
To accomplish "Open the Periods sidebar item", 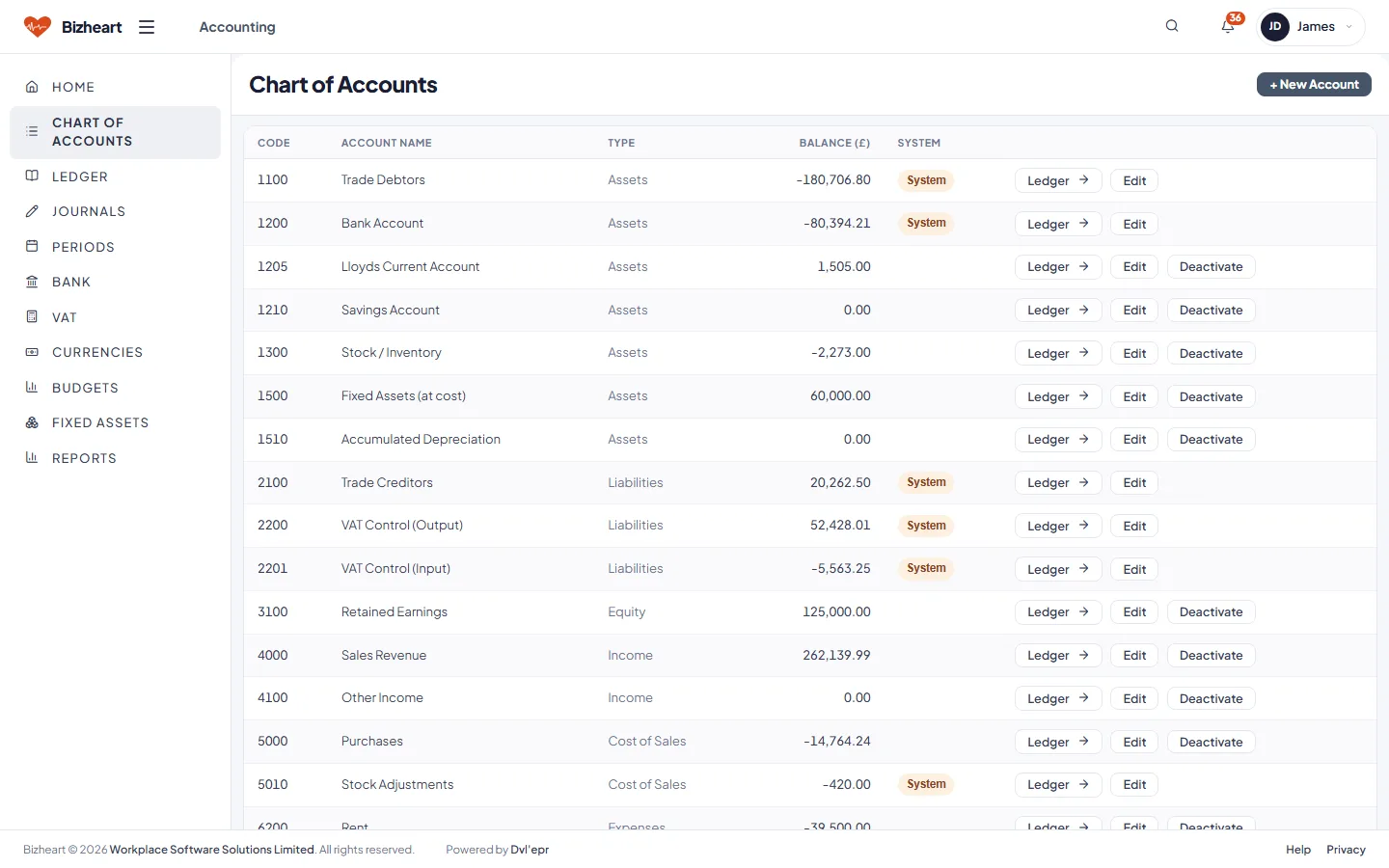I will coord(115,247).
